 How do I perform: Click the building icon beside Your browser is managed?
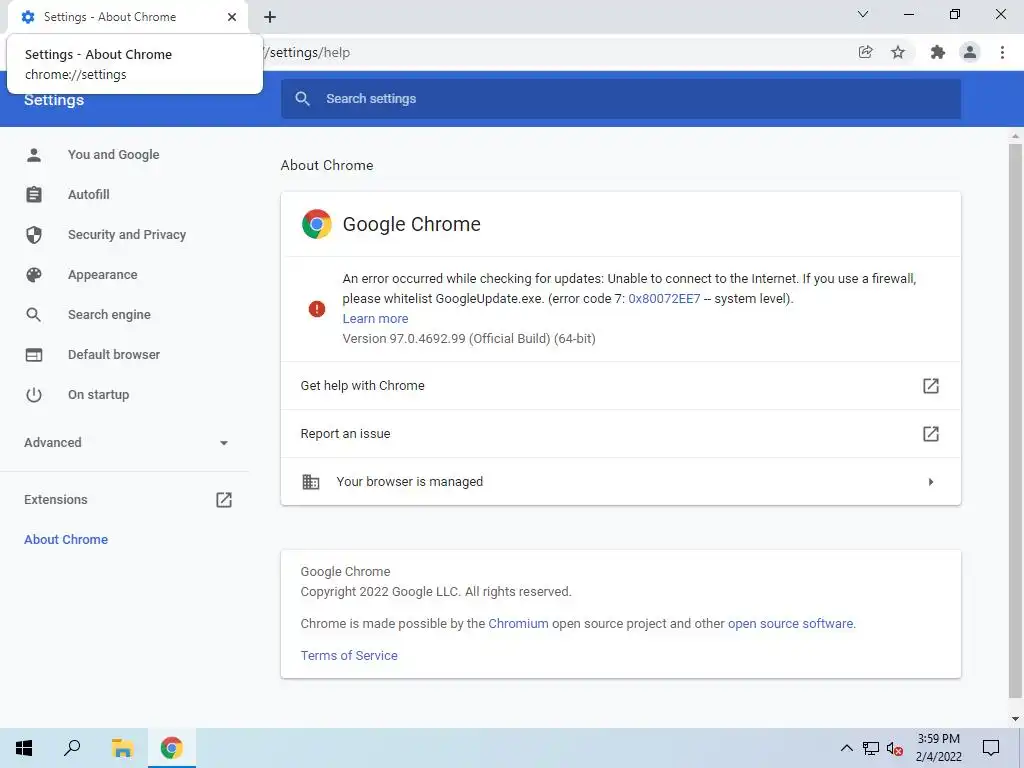[x=311, y=482]
